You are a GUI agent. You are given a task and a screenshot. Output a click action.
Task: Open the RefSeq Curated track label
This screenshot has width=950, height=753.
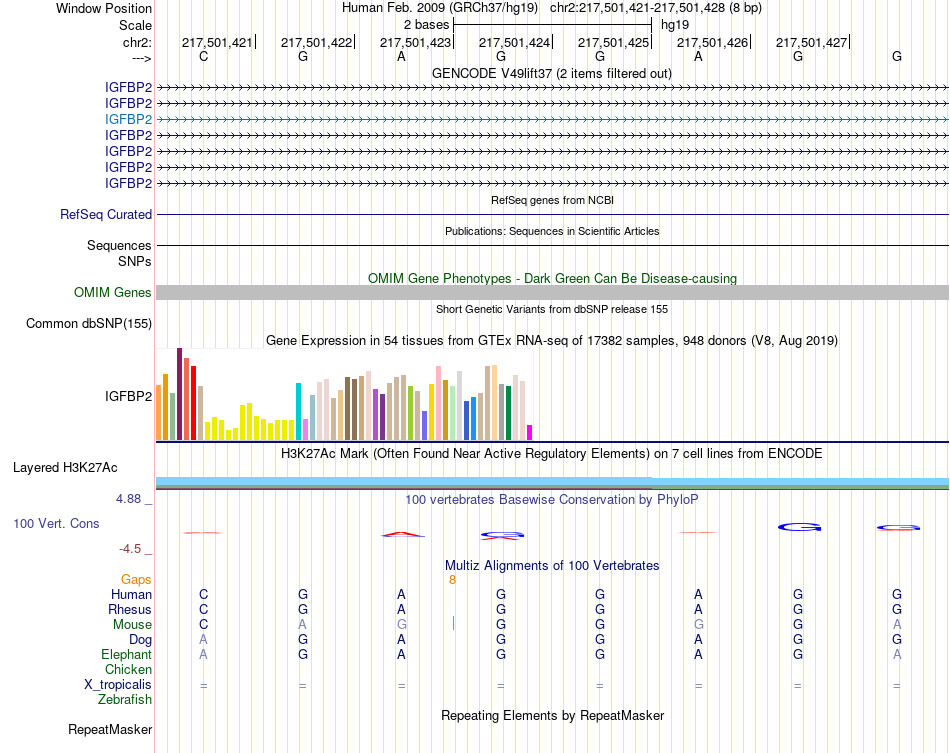[106, 214]
